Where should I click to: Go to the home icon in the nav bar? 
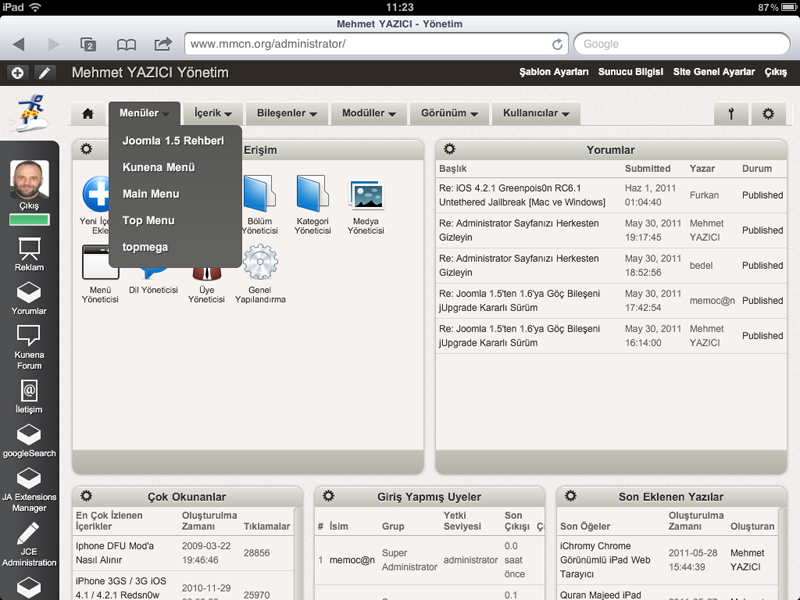(x=88, y=113)
